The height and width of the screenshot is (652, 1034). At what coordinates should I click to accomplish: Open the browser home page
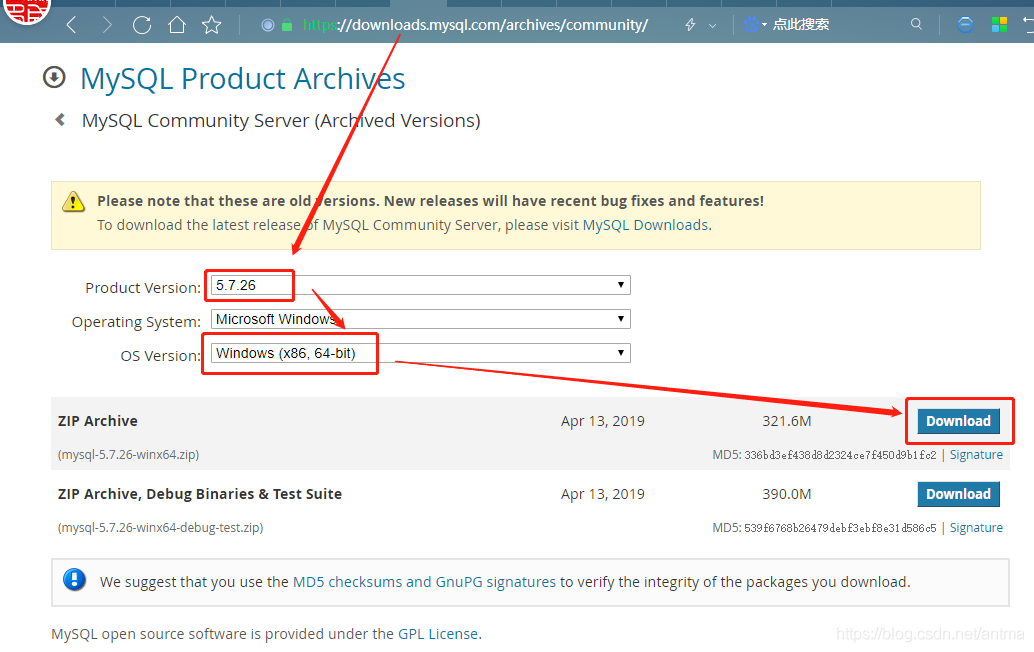[176, 24]
